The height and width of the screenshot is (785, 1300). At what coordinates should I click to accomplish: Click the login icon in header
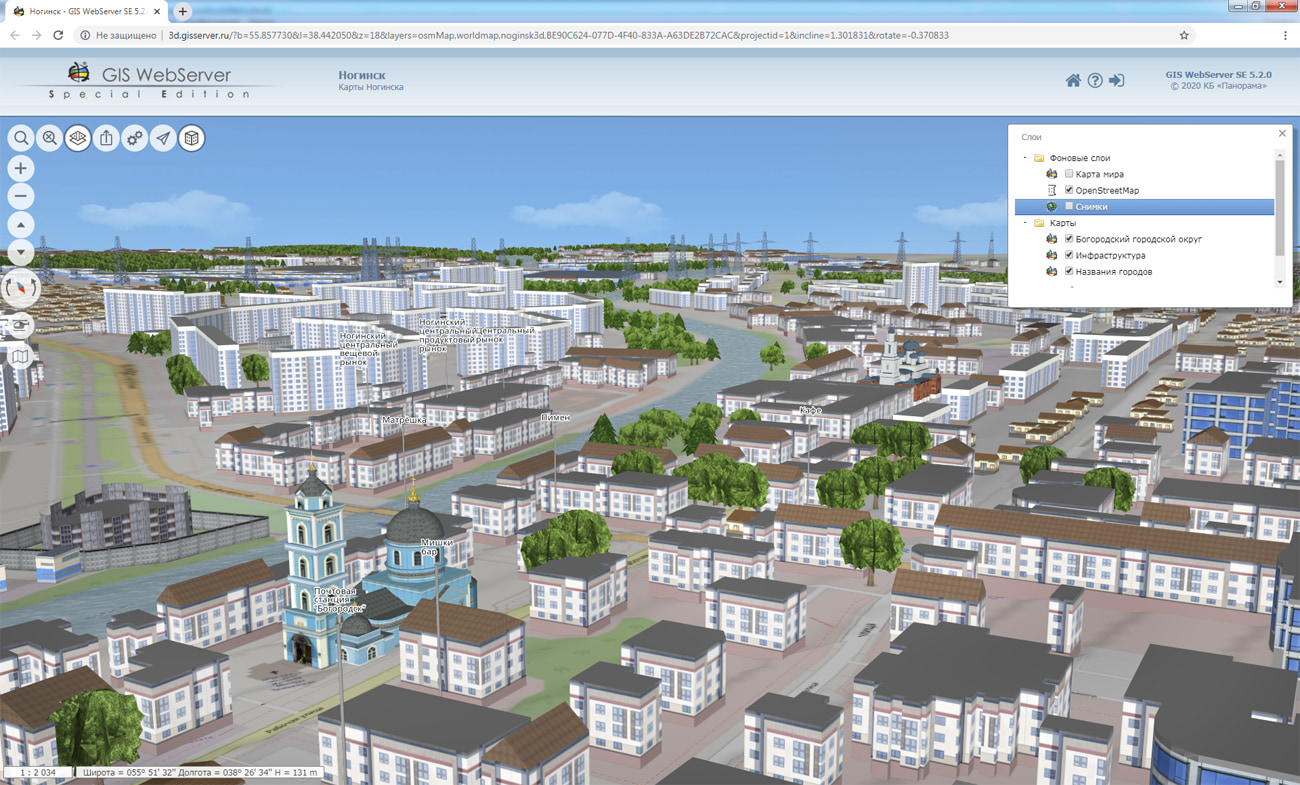click(1117, 80)
